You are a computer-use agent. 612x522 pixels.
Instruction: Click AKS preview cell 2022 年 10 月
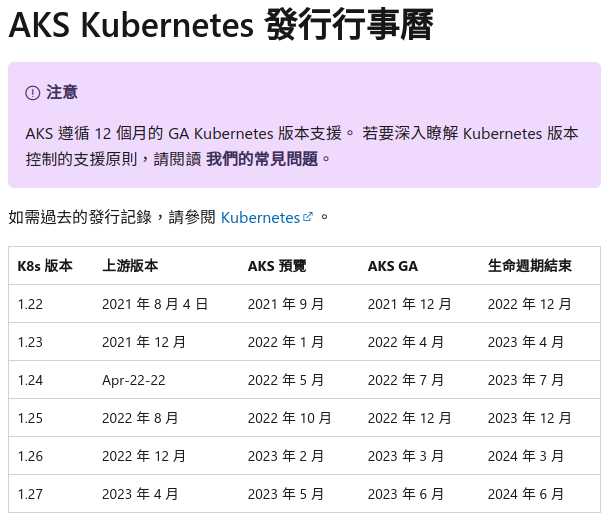(x=290, y=418)
